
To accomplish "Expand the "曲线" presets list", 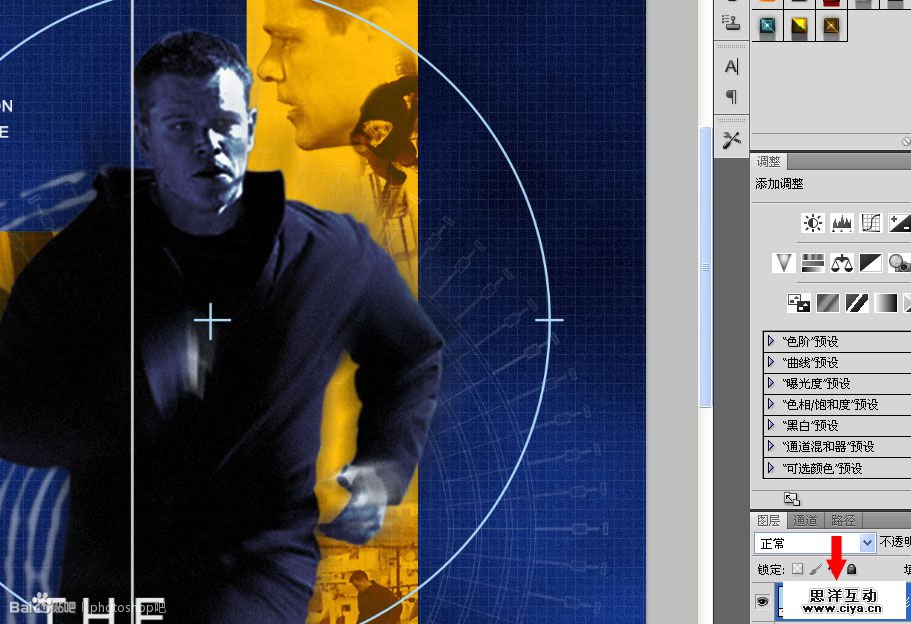I will (x=771, y=363).
